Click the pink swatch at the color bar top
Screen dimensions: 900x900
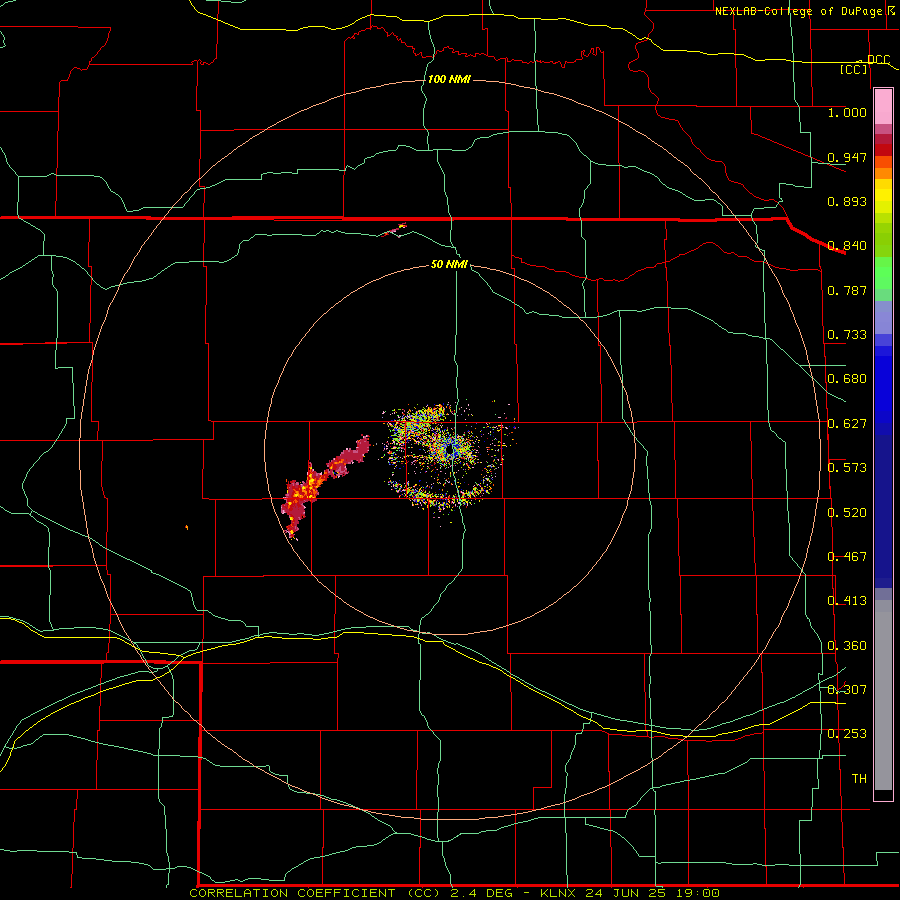click(883, 107)
